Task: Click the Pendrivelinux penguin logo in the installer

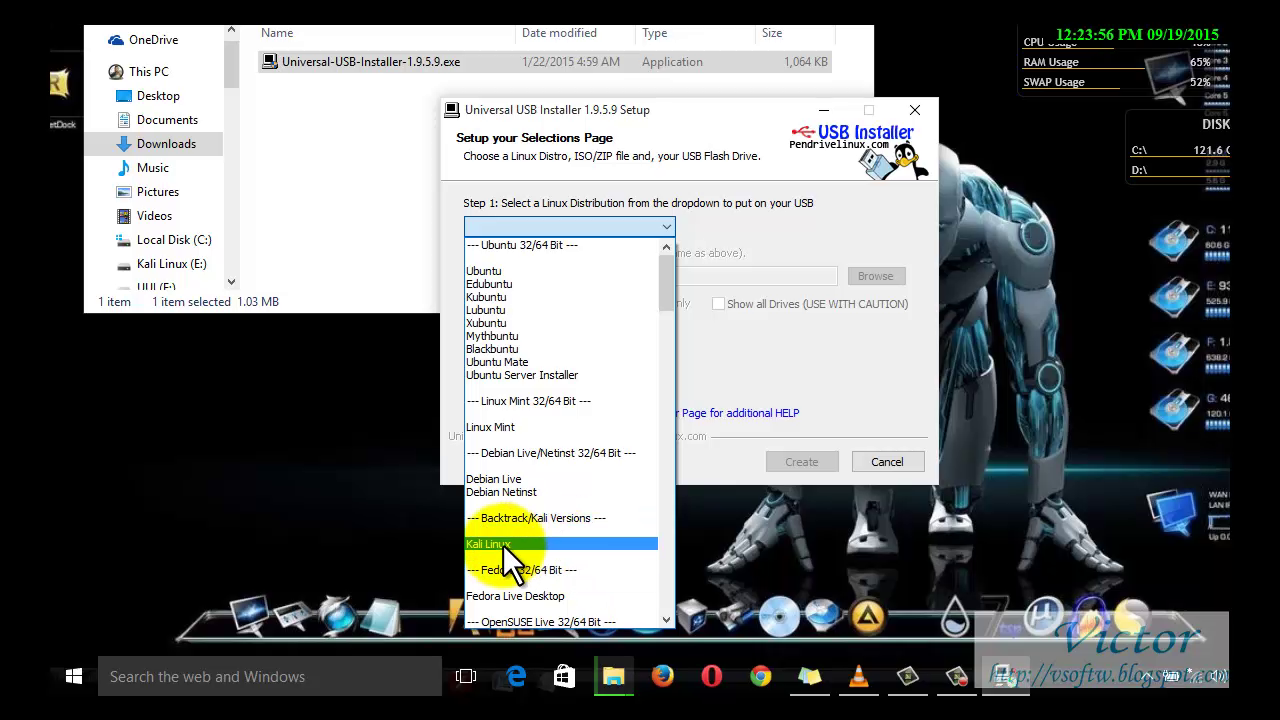Action: (911, 160)
